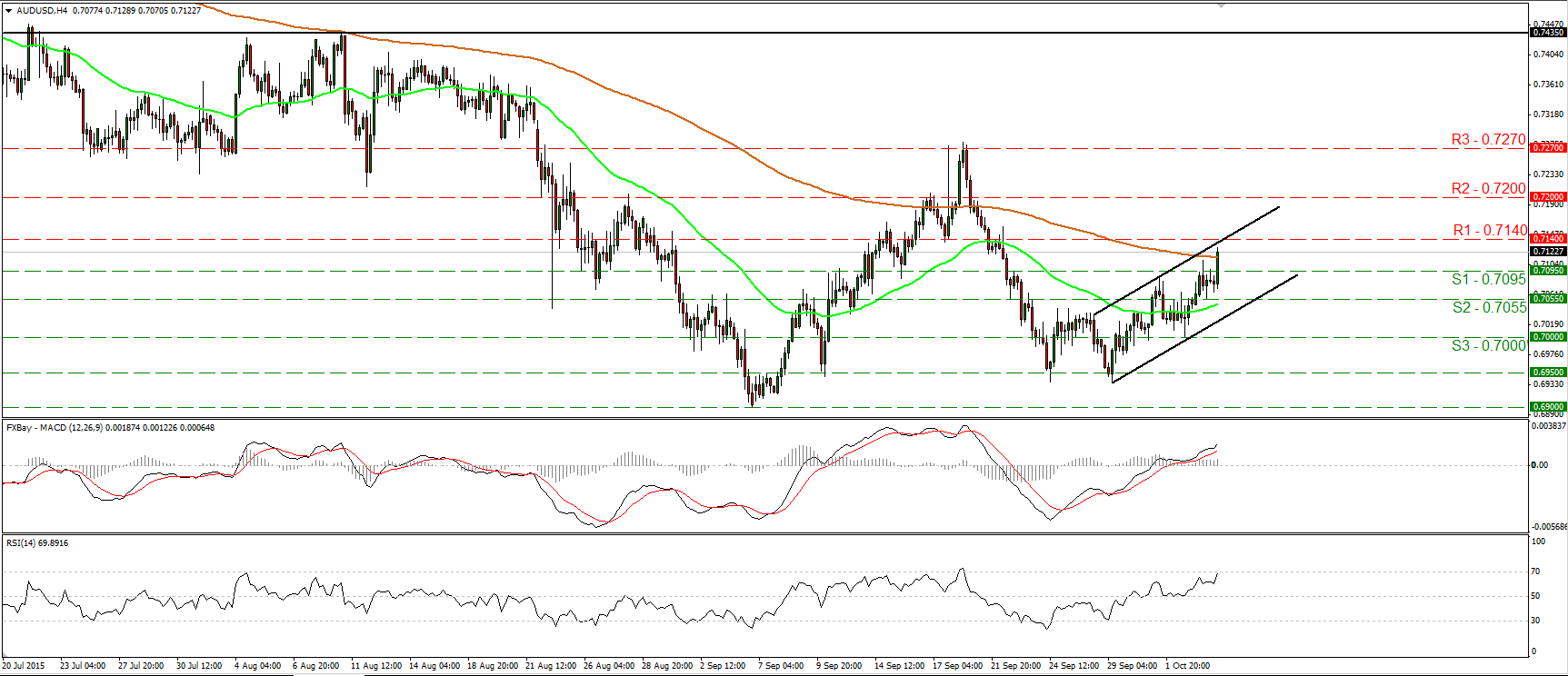Click the 30 Jul 12:00 date label
The width and height of the screenshot is (1568, 676).
tap(199, 666)
